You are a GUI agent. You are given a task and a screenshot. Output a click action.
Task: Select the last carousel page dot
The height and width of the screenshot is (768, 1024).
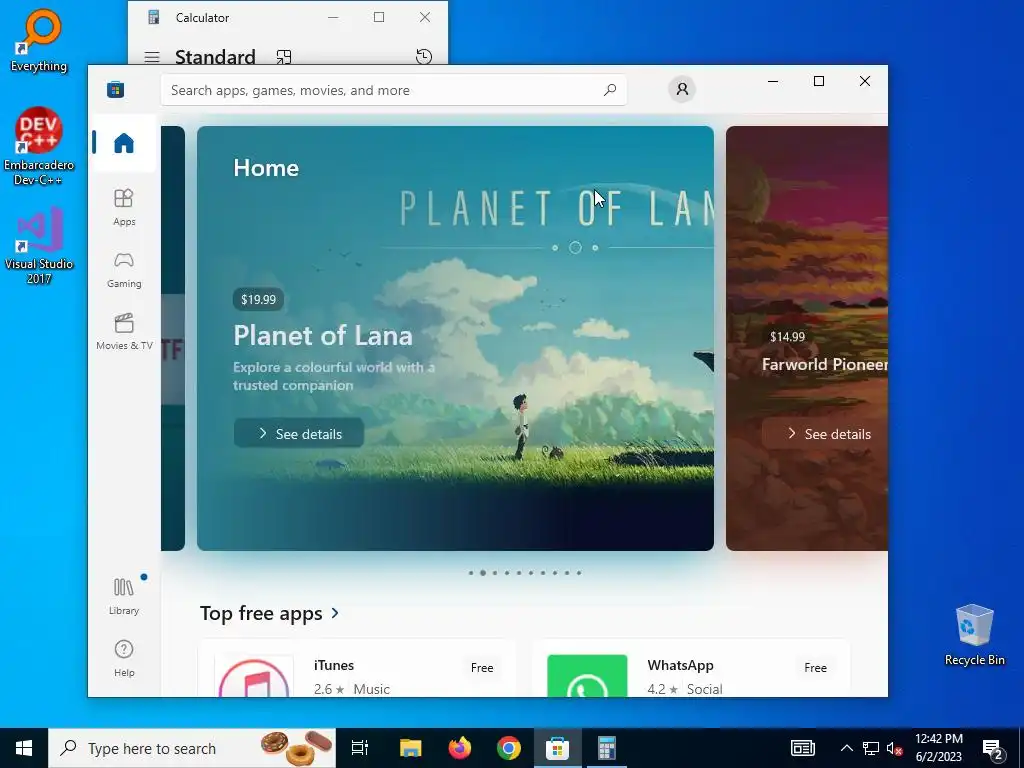tap(579, 573)
